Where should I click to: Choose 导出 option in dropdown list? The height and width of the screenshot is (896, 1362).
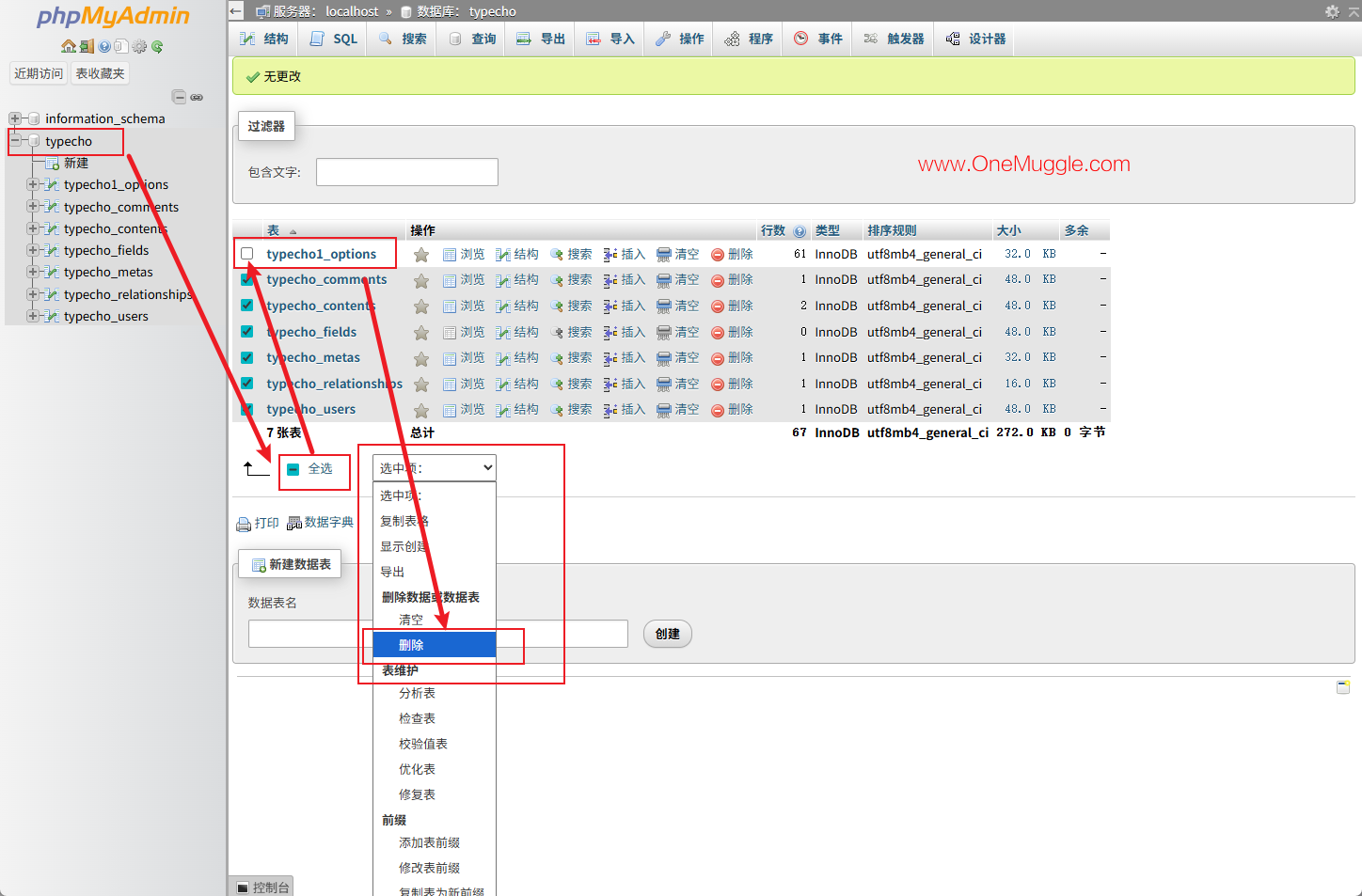[x=435, y=572]
